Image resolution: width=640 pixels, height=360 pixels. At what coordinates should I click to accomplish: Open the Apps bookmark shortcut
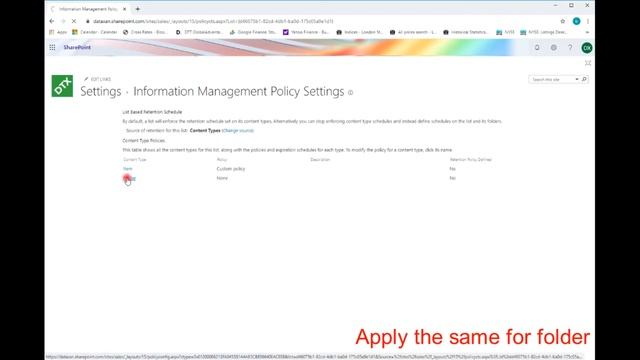[58, 32]
